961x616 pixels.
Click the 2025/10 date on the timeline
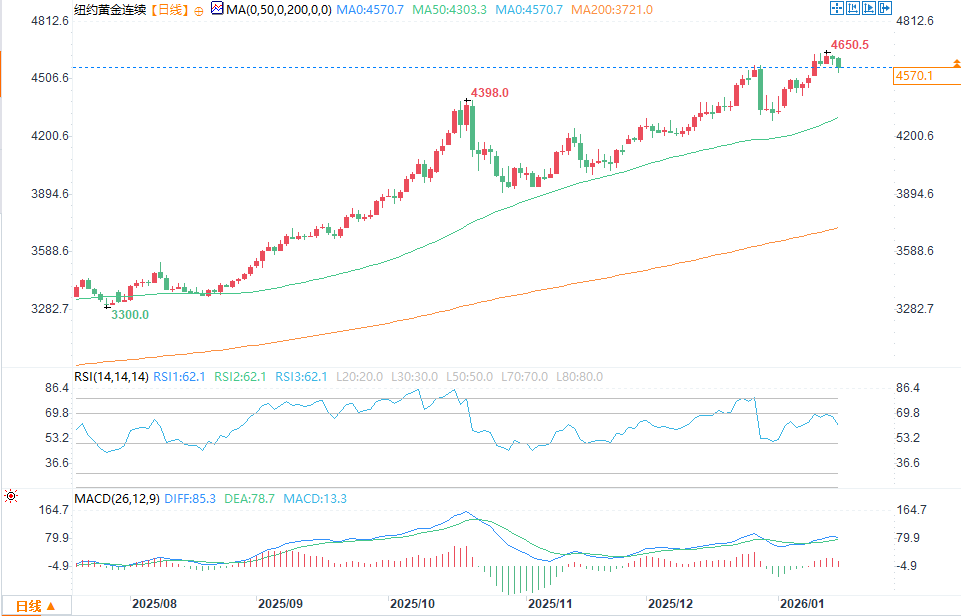(x=413, y=604)
